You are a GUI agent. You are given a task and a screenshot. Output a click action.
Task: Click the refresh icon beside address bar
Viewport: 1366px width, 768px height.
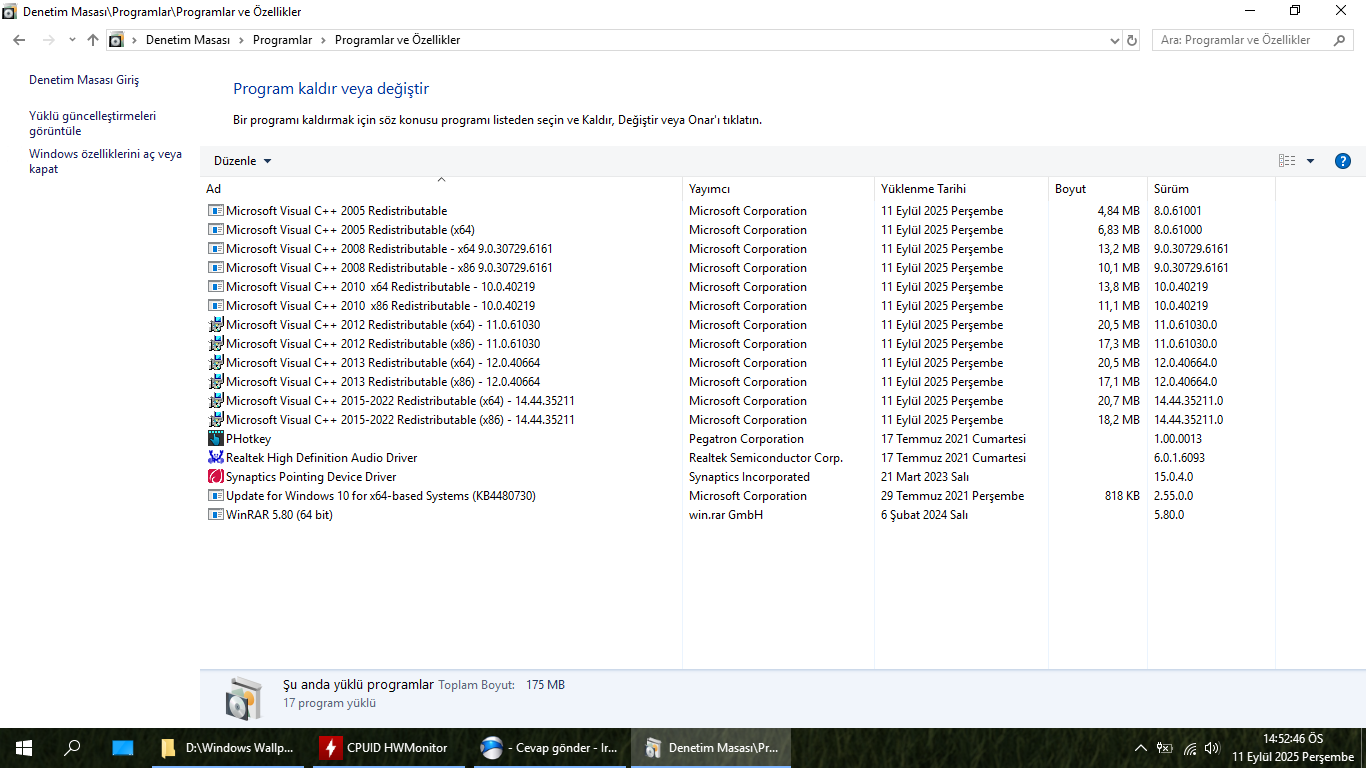point(1132,40)
